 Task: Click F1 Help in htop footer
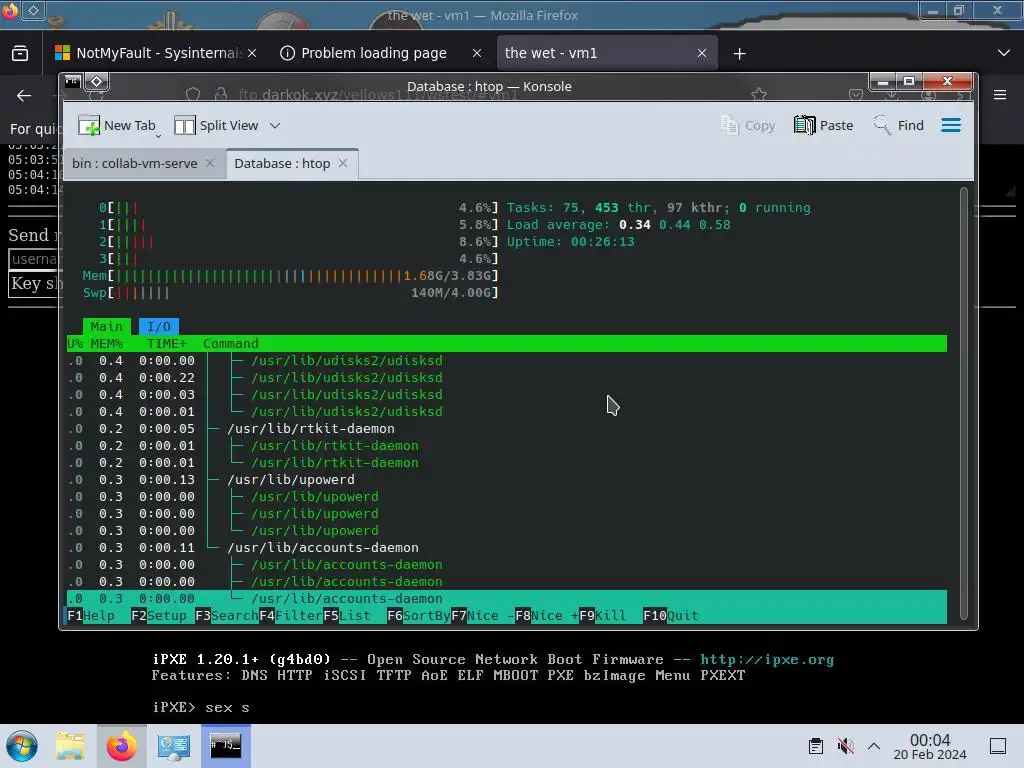tap(91, 616)
